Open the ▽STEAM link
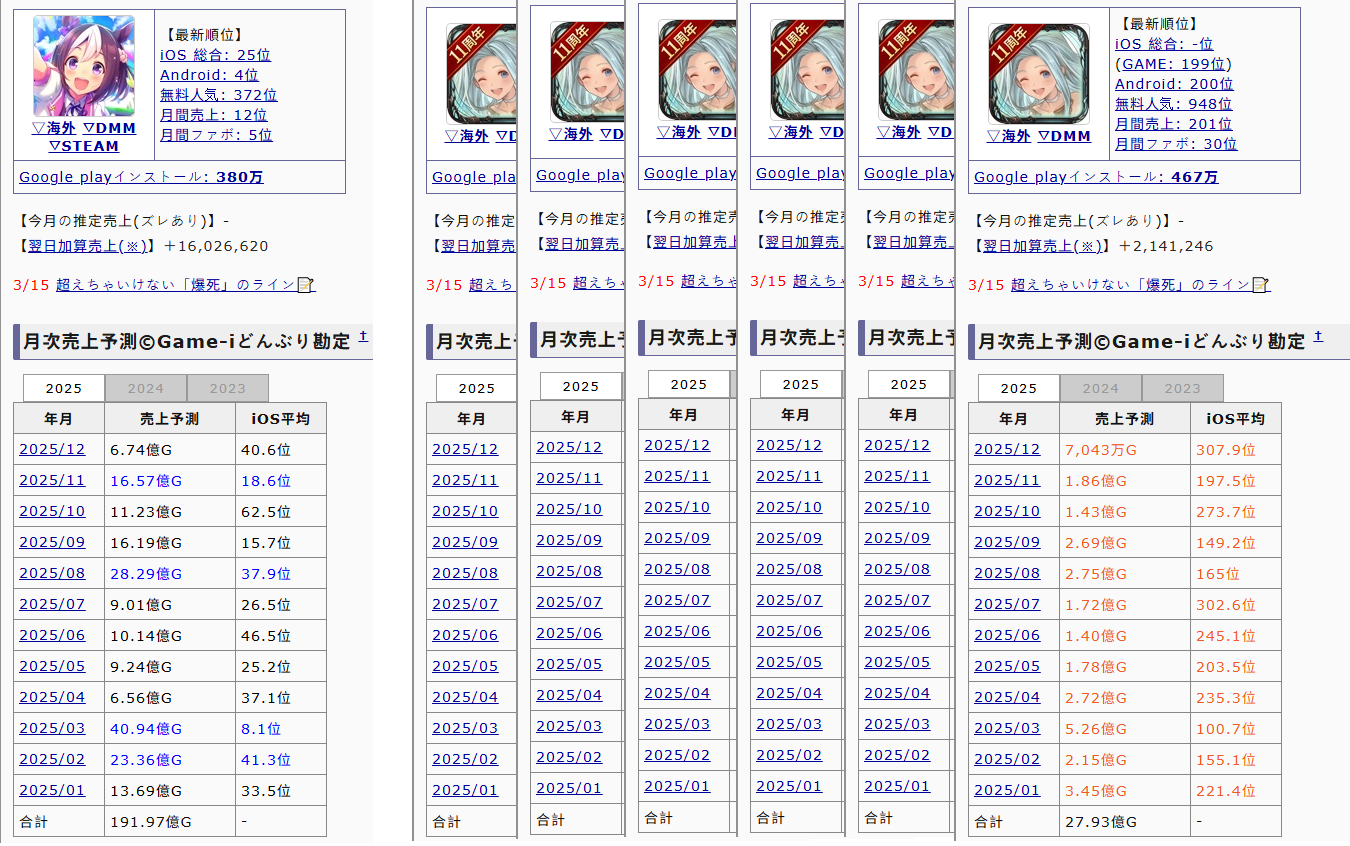Viewport: 1350px width, 846px height. pyautogui.click(x=84, y=146)
